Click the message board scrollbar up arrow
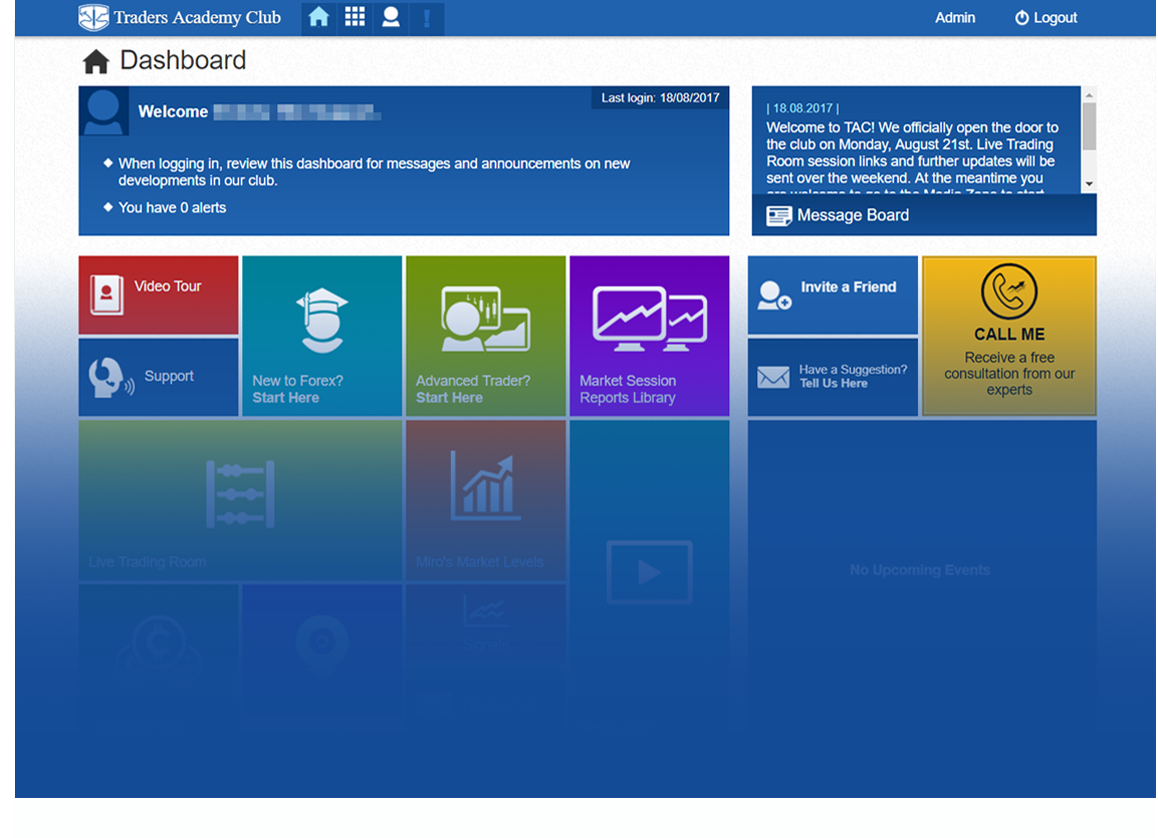Viewport: 1158px width, 838px height. 1089,95
